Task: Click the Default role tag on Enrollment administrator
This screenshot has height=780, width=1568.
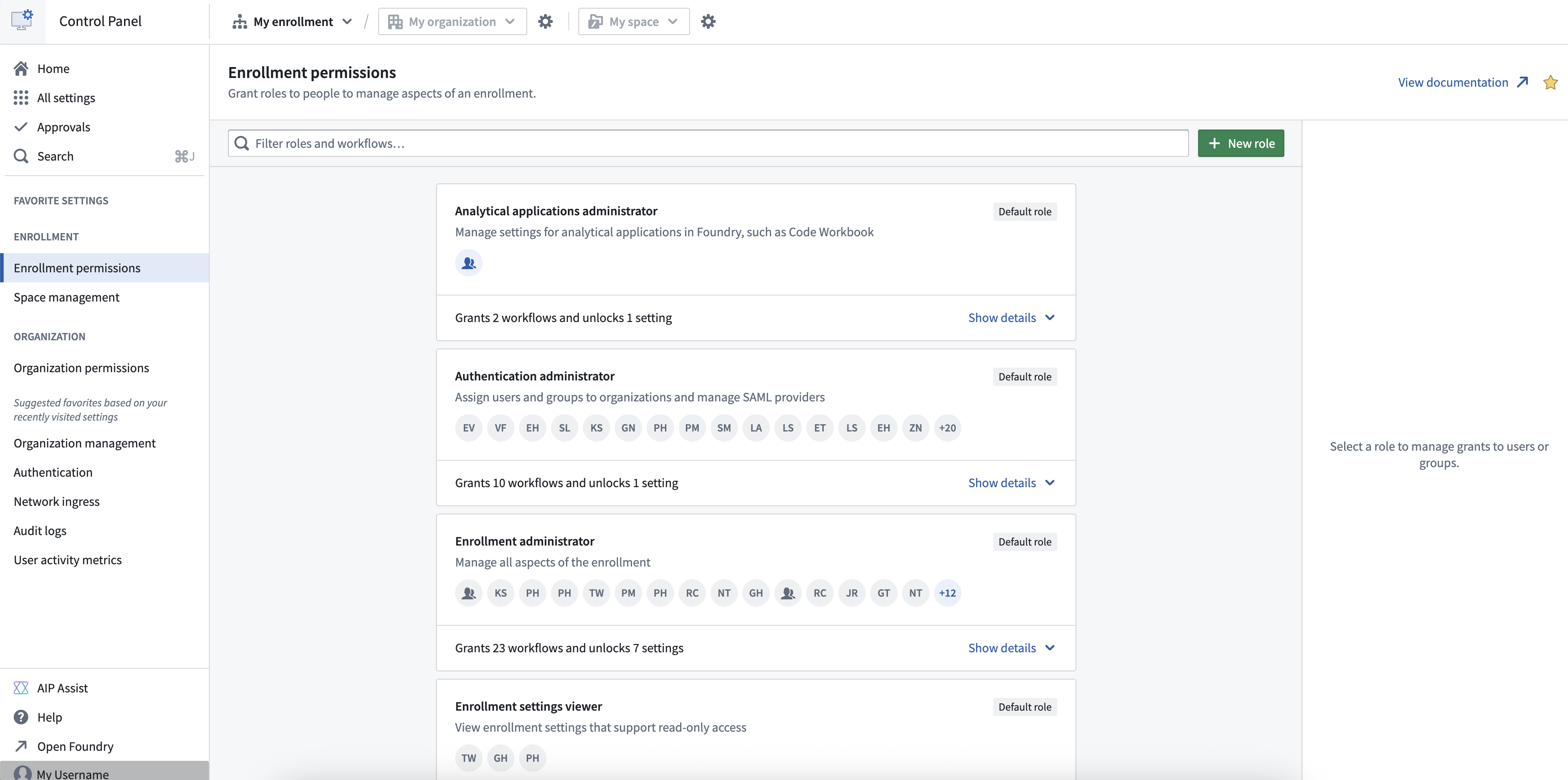Action: 1024,542
